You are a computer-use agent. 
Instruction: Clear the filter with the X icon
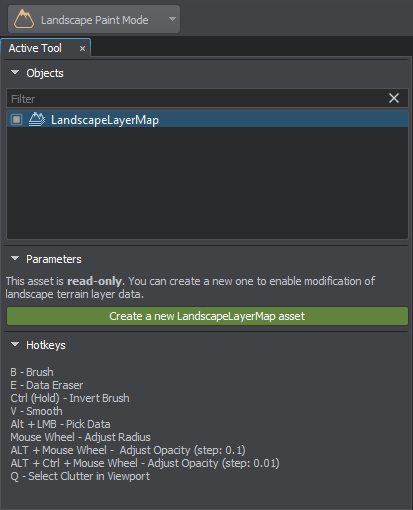click(x=394, y=98)
